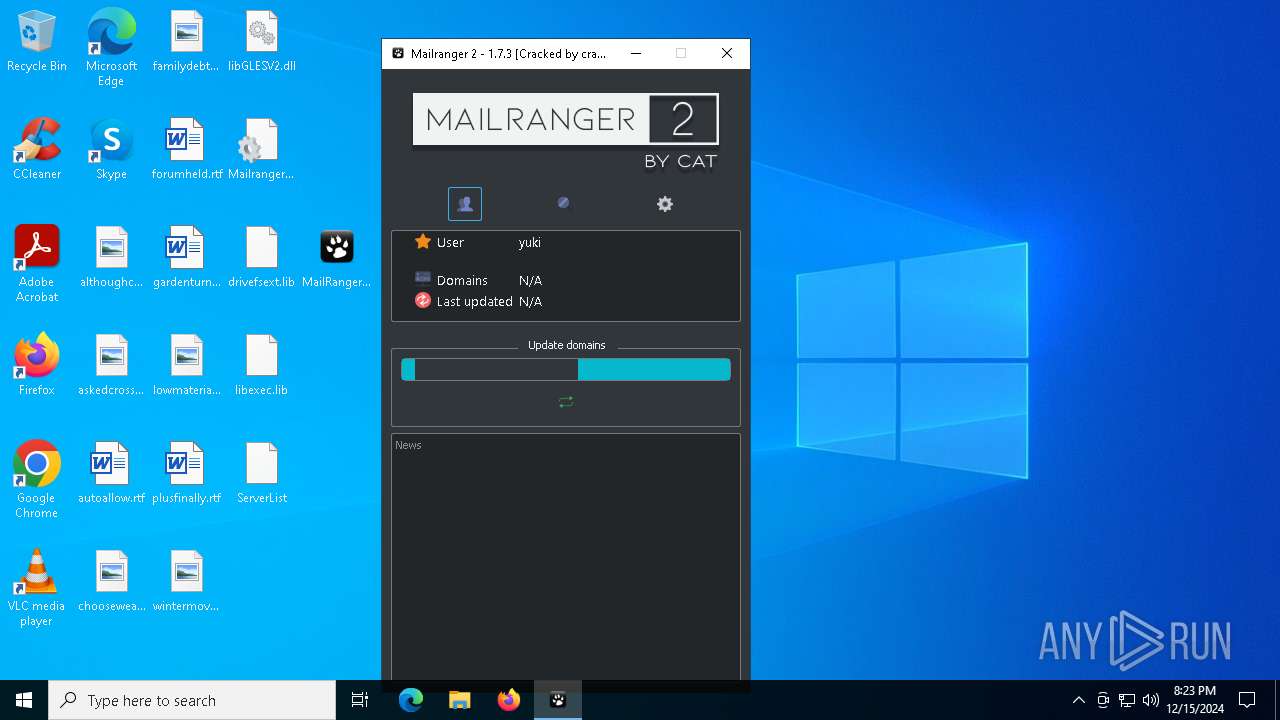
Task: Select the lowmateria image file
Action: (186, 366)
